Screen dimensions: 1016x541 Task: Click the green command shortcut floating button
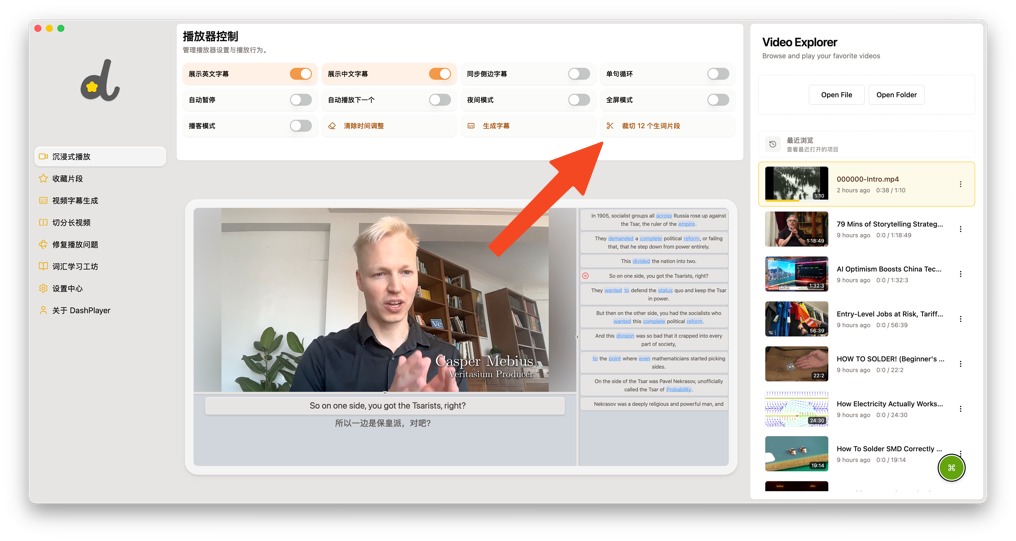click(x=951, y=468)
